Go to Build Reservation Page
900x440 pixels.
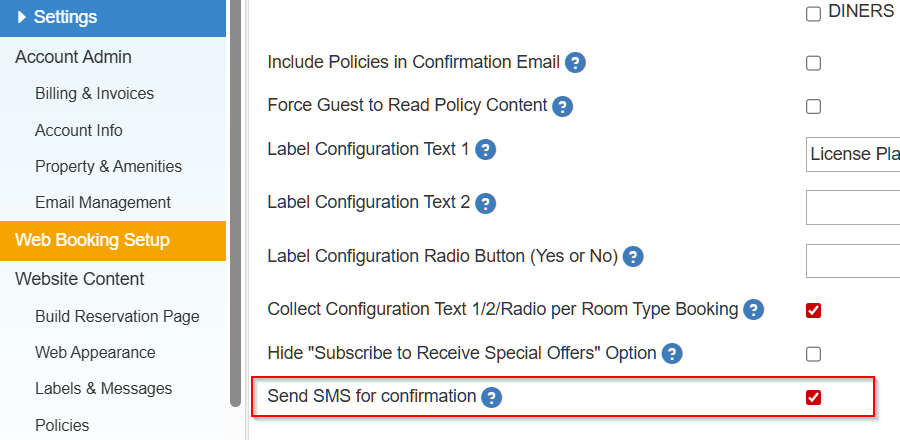coord(117,316)
